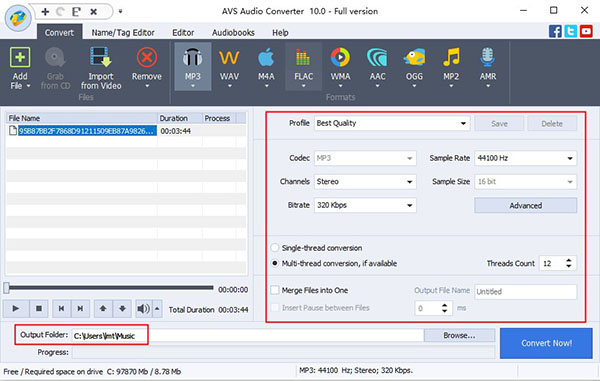Screen dimensions: 600x381
Task: Click the playback position slider handle
Action: (7, 288)
